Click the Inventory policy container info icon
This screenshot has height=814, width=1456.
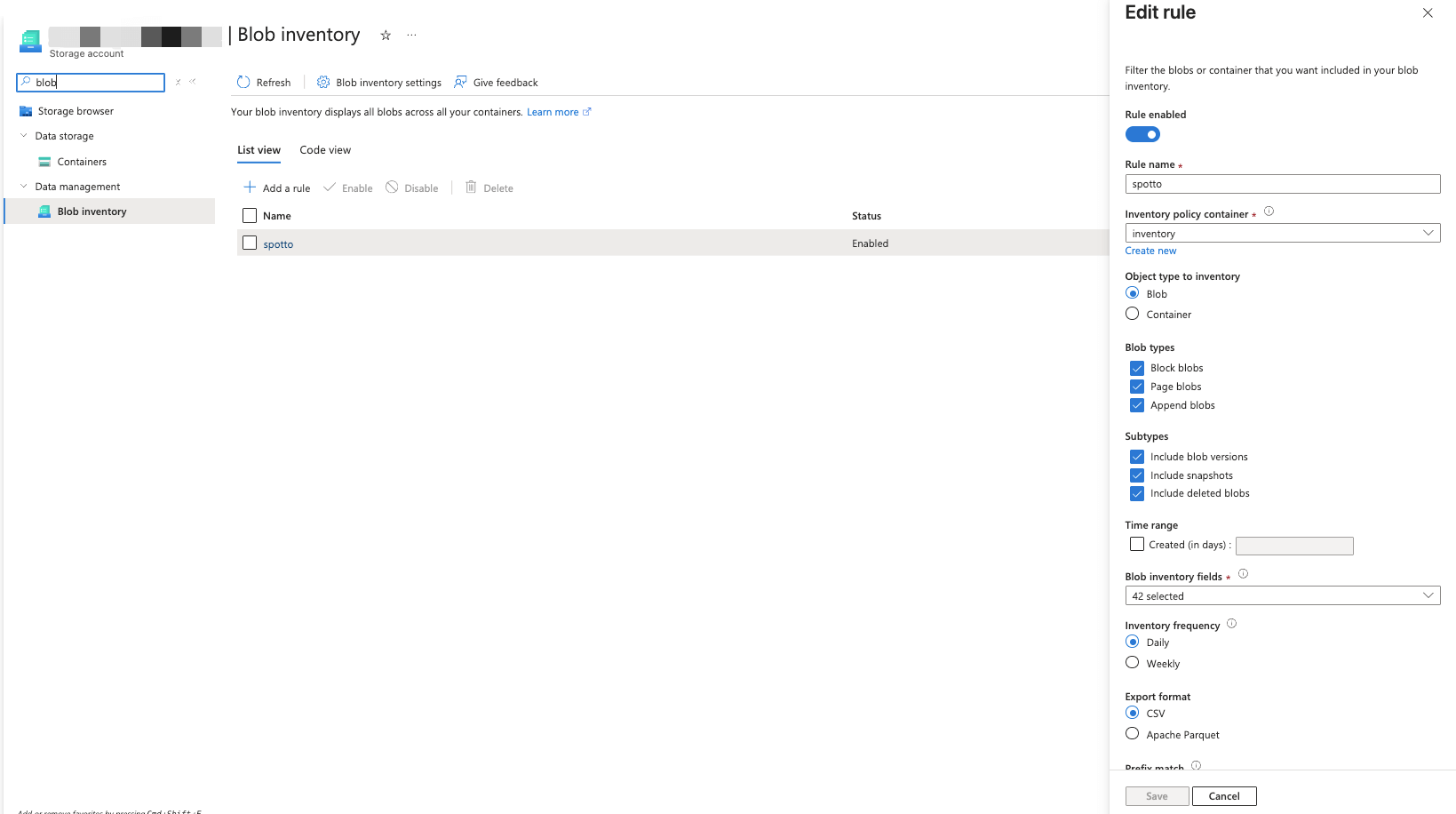(x=1269, y=211)
